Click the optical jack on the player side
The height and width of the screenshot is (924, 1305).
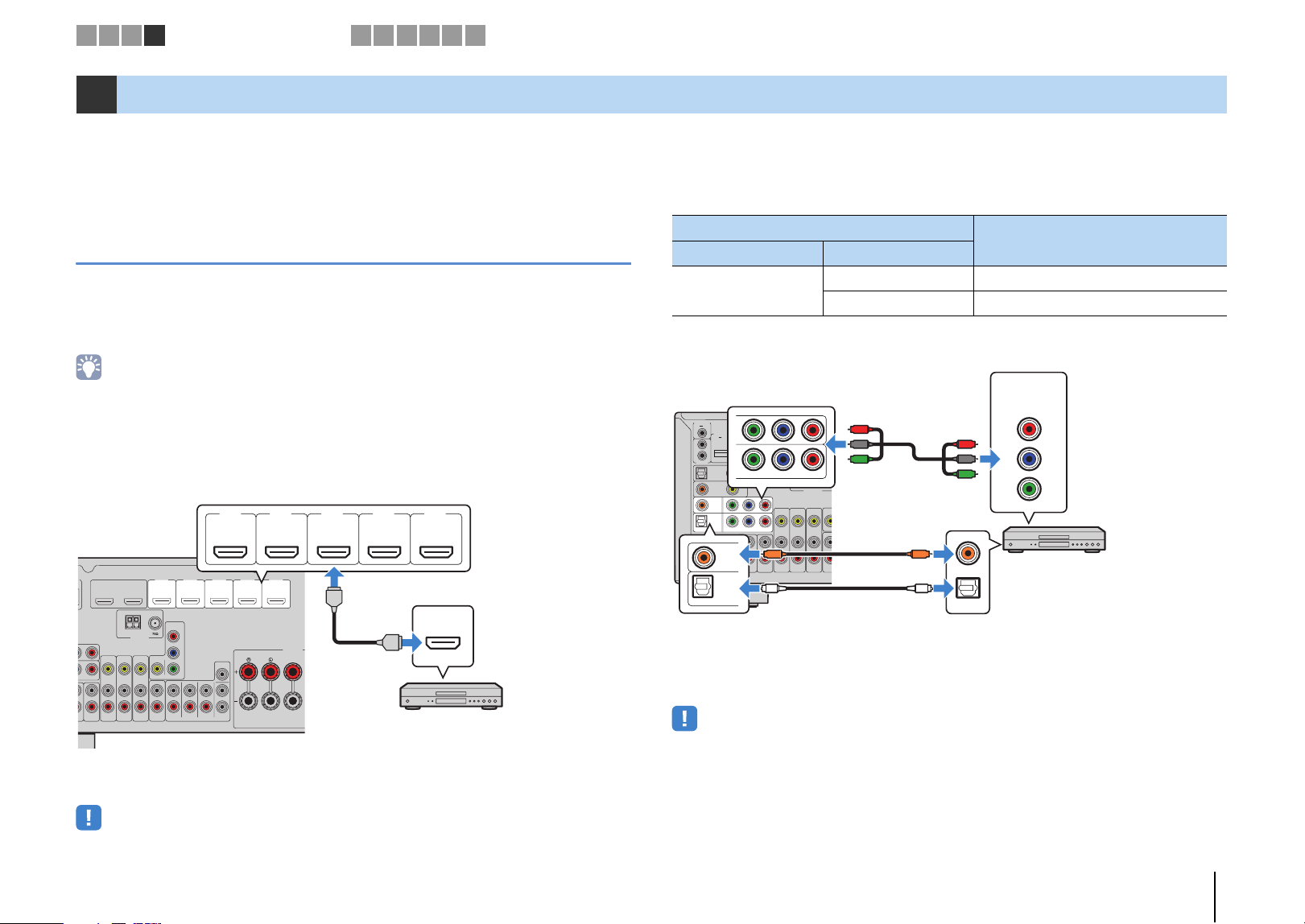967,588
